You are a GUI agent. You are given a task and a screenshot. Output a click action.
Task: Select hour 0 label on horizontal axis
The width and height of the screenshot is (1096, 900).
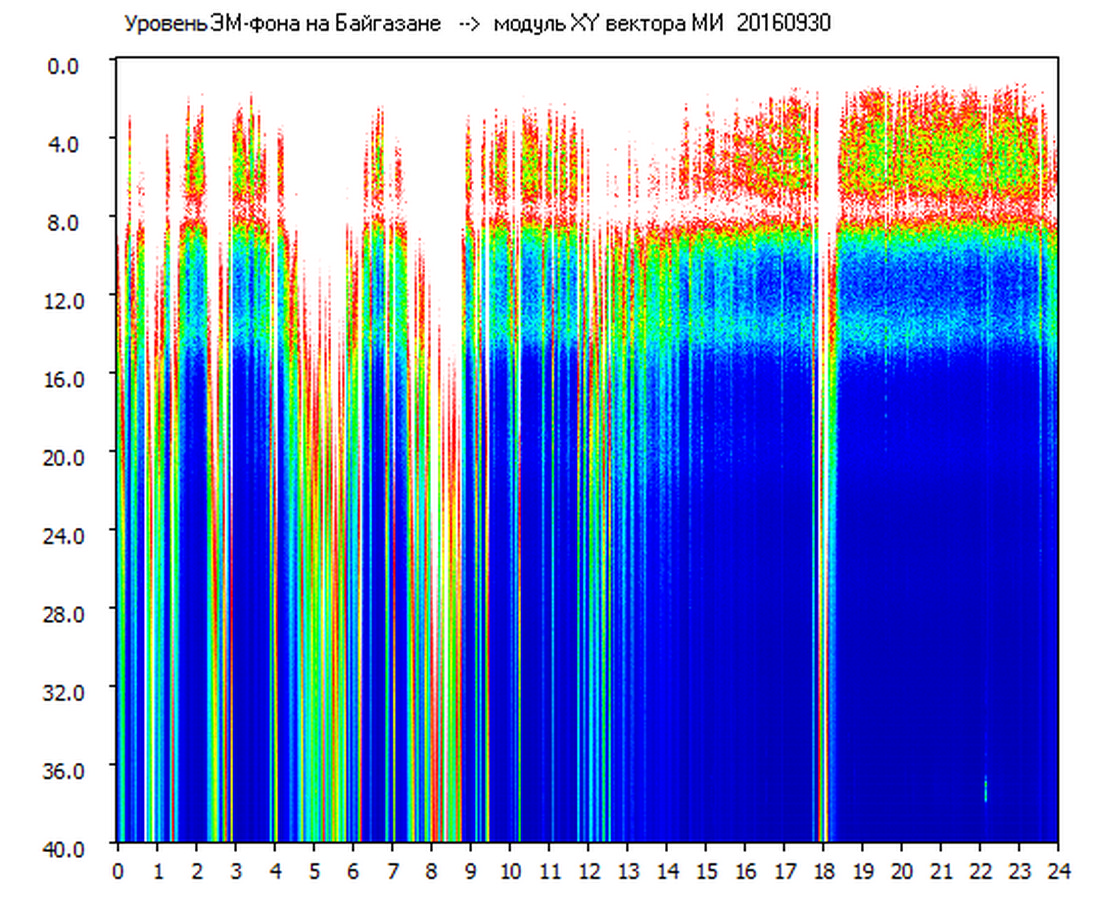coord(118,870)
